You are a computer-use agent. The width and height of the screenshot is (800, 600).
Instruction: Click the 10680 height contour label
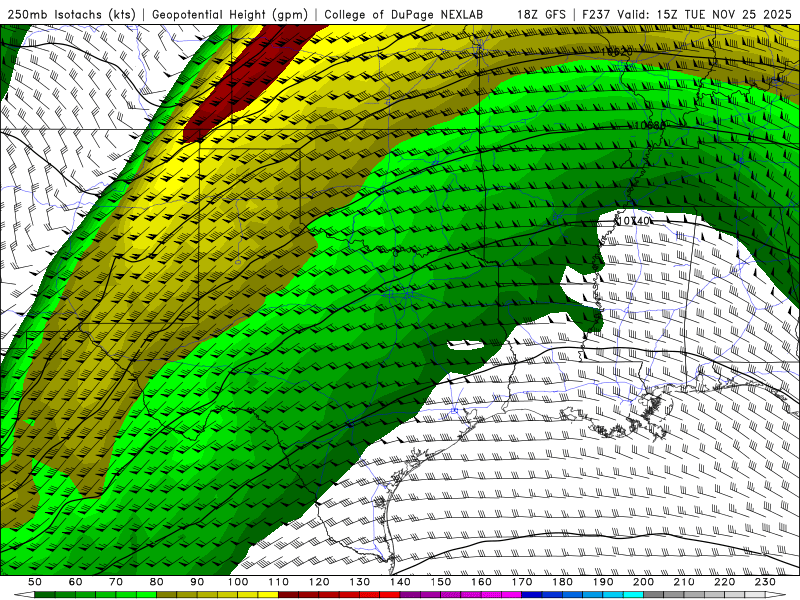point(649,125)
